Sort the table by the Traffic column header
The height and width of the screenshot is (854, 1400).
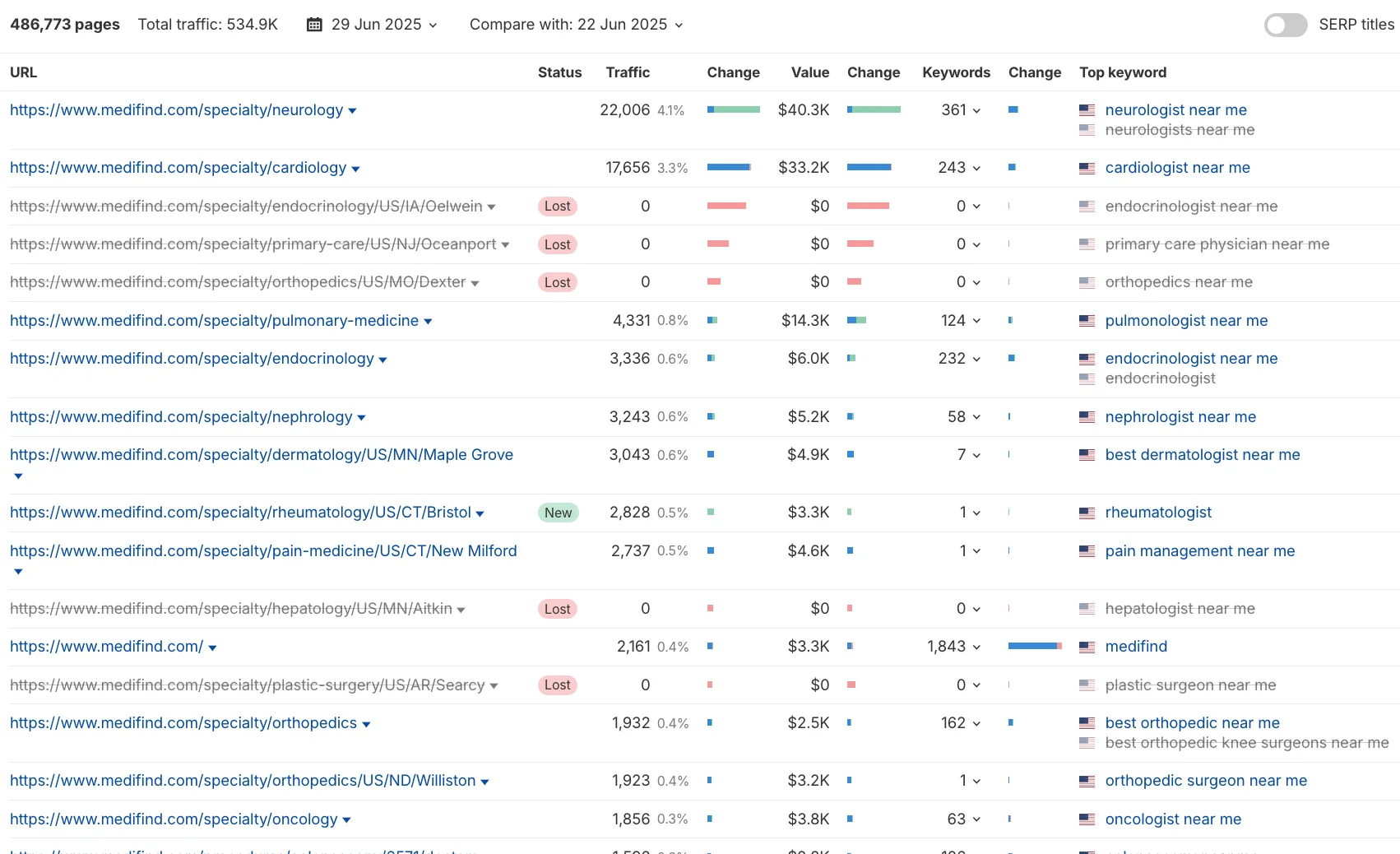point(628,72)
